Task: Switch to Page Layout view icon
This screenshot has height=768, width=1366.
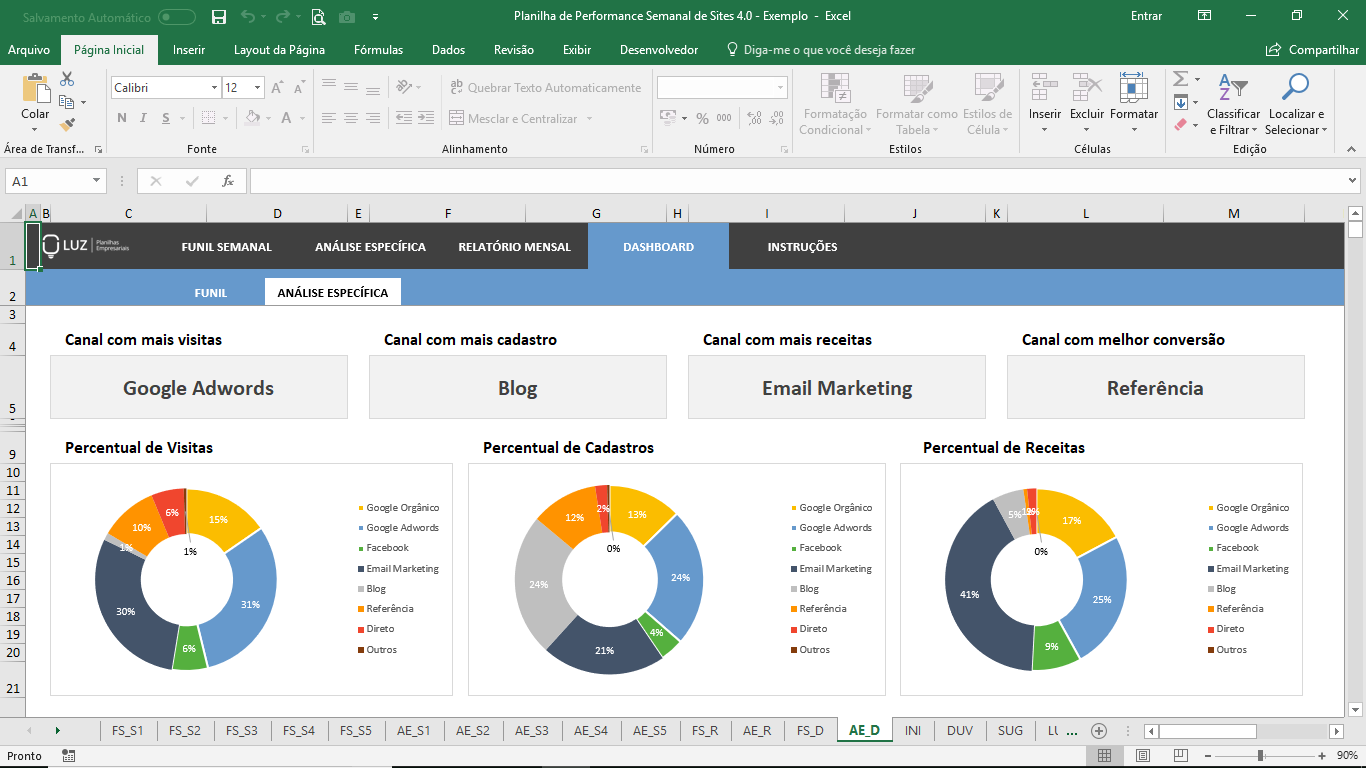Action: (x=1142, y=755)
